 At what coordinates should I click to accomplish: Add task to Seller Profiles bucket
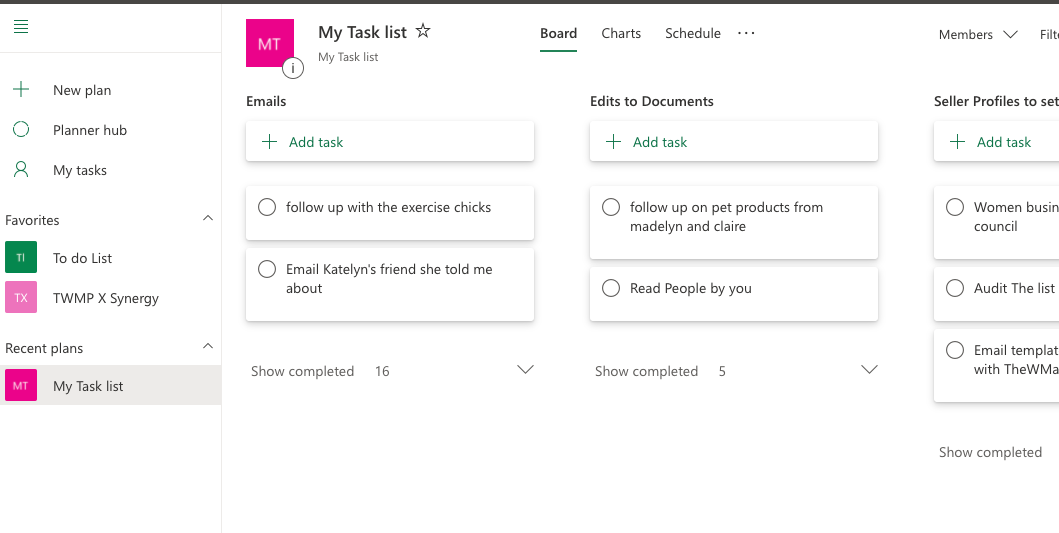[x=996, y=141]
